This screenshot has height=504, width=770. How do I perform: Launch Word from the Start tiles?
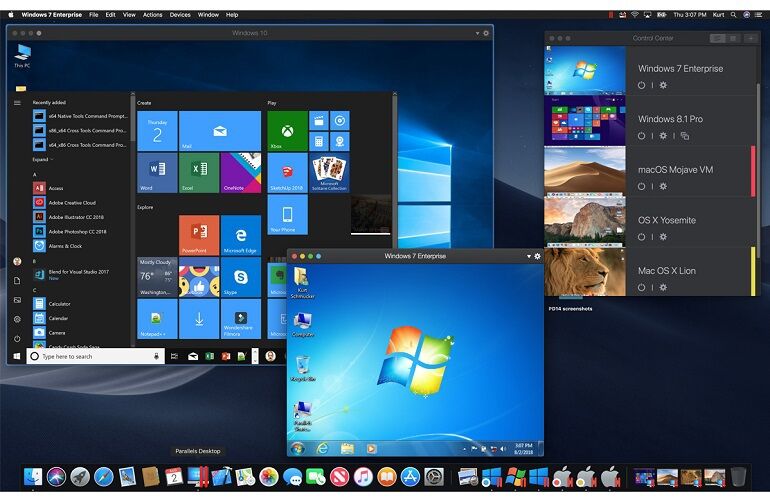[157, 172]
